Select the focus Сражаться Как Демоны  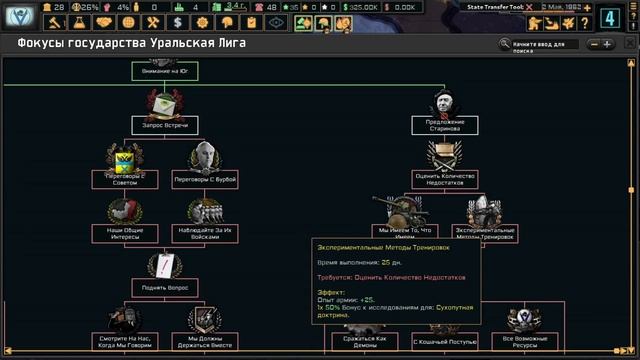[365, 342]
